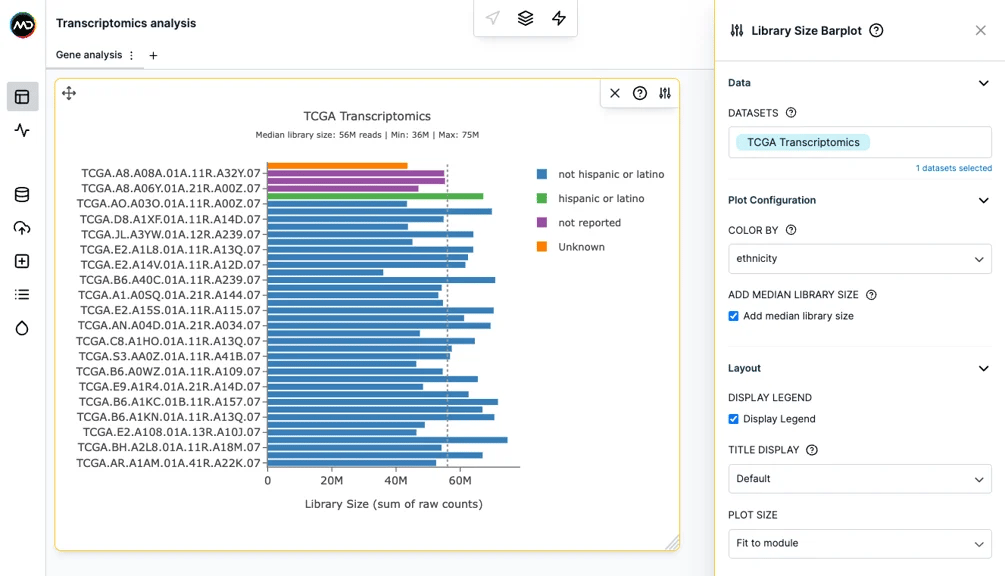Add a new tab with plus button
1005x576 pixels.
coord(153,56)
